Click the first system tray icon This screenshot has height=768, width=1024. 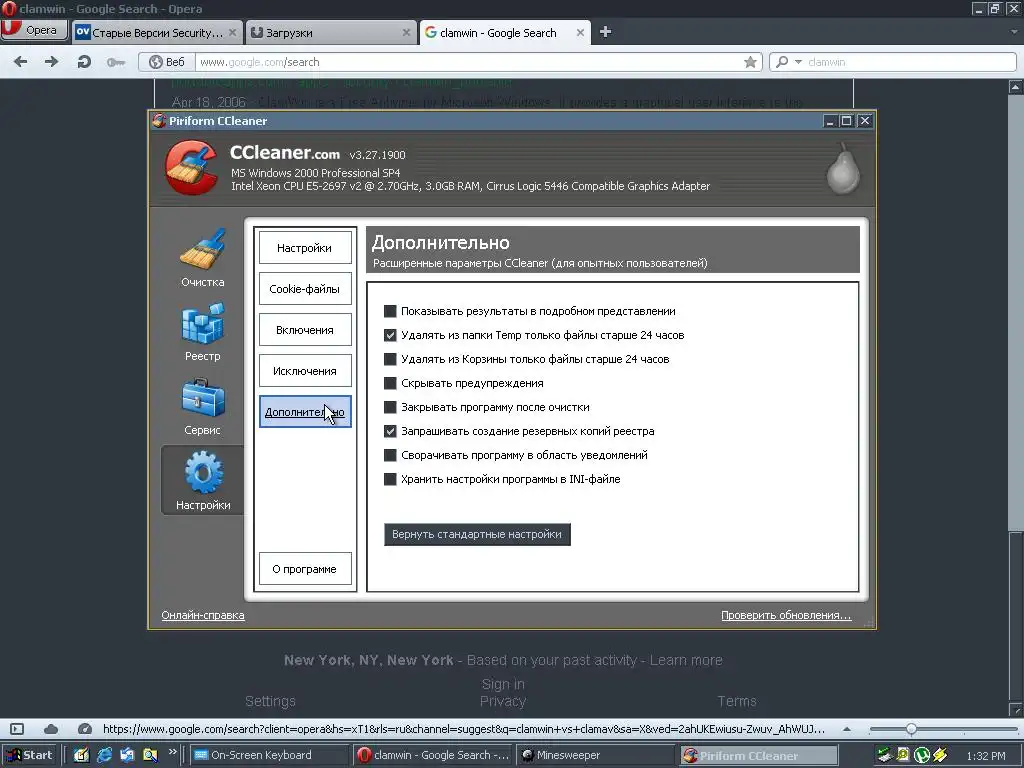[x=884, y=755]
